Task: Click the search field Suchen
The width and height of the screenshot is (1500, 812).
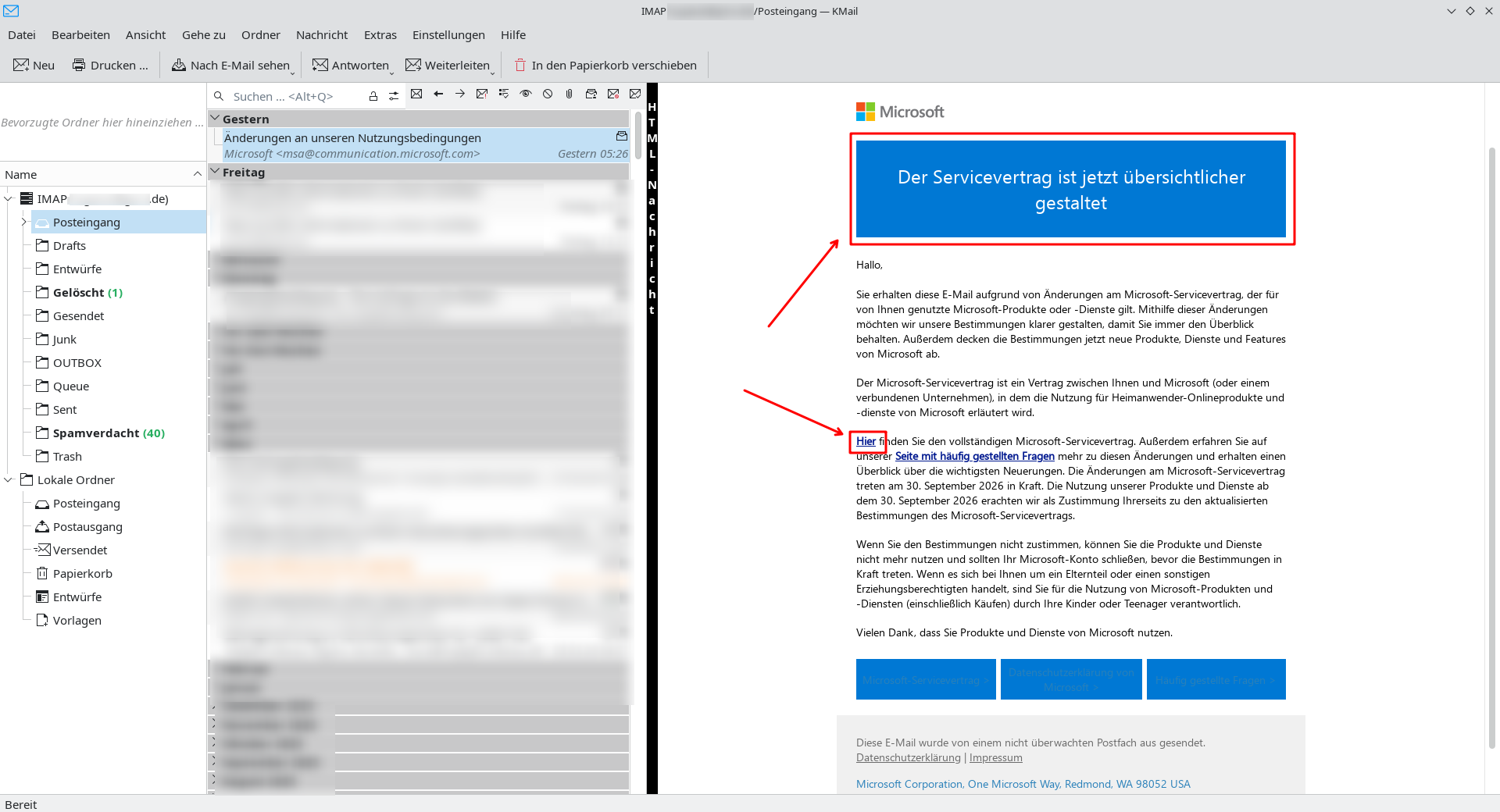Action: (x=295, y=97)
